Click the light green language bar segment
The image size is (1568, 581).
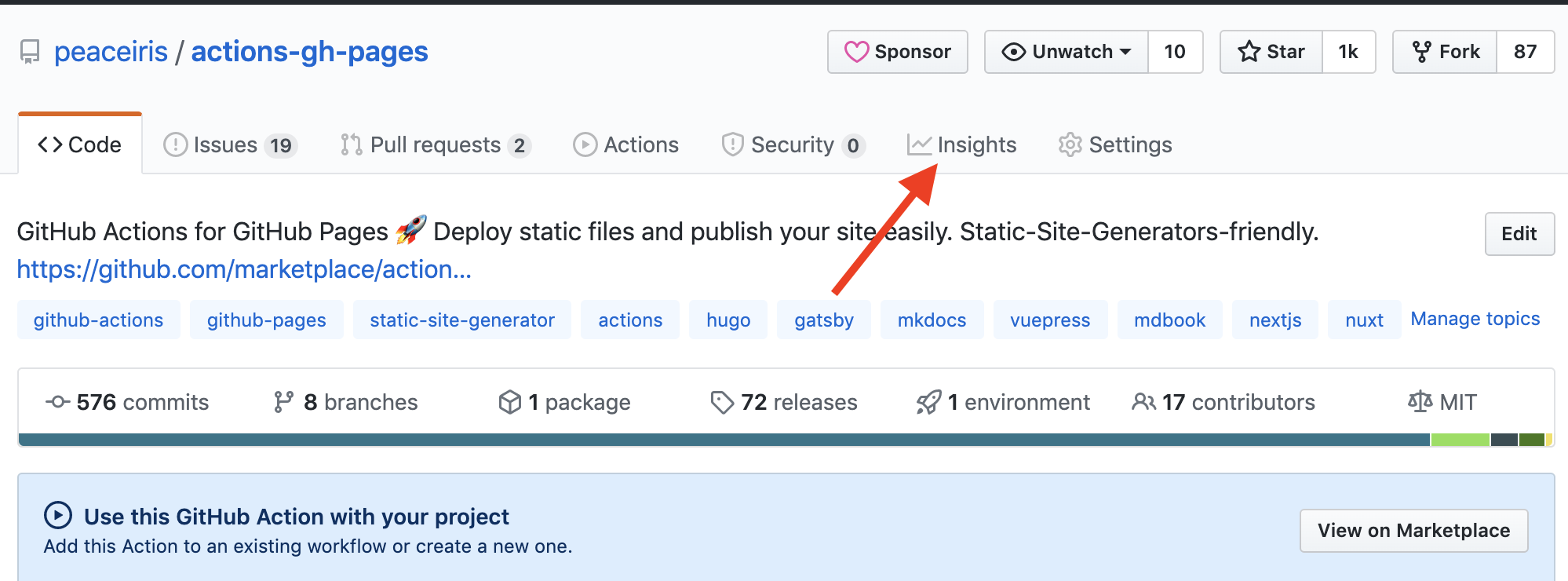tap(1460, 440)
